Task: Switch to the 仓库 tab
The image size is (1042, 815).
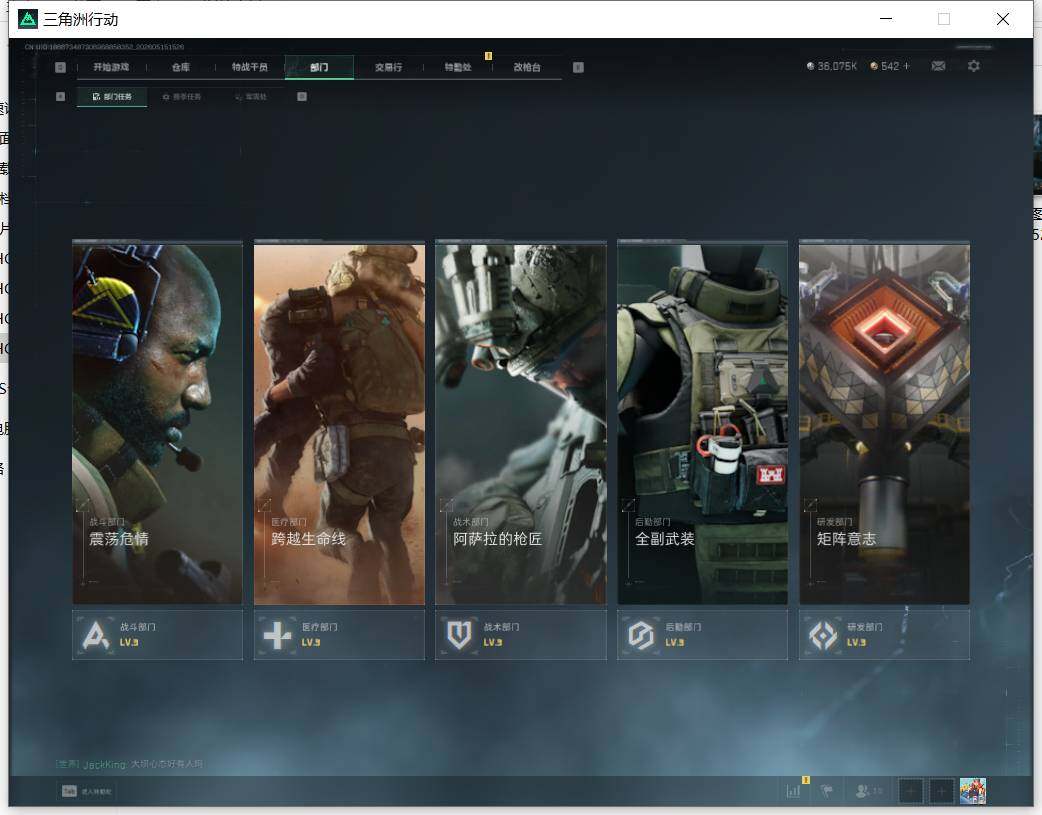Action: point(181,67)
